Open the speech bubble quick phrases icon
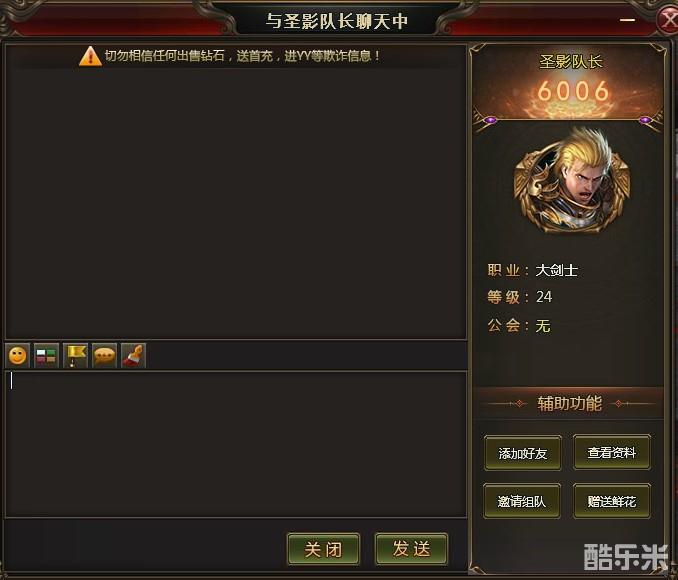The width and height of the screenshot is (678, 580). click(x=104, y=356)
